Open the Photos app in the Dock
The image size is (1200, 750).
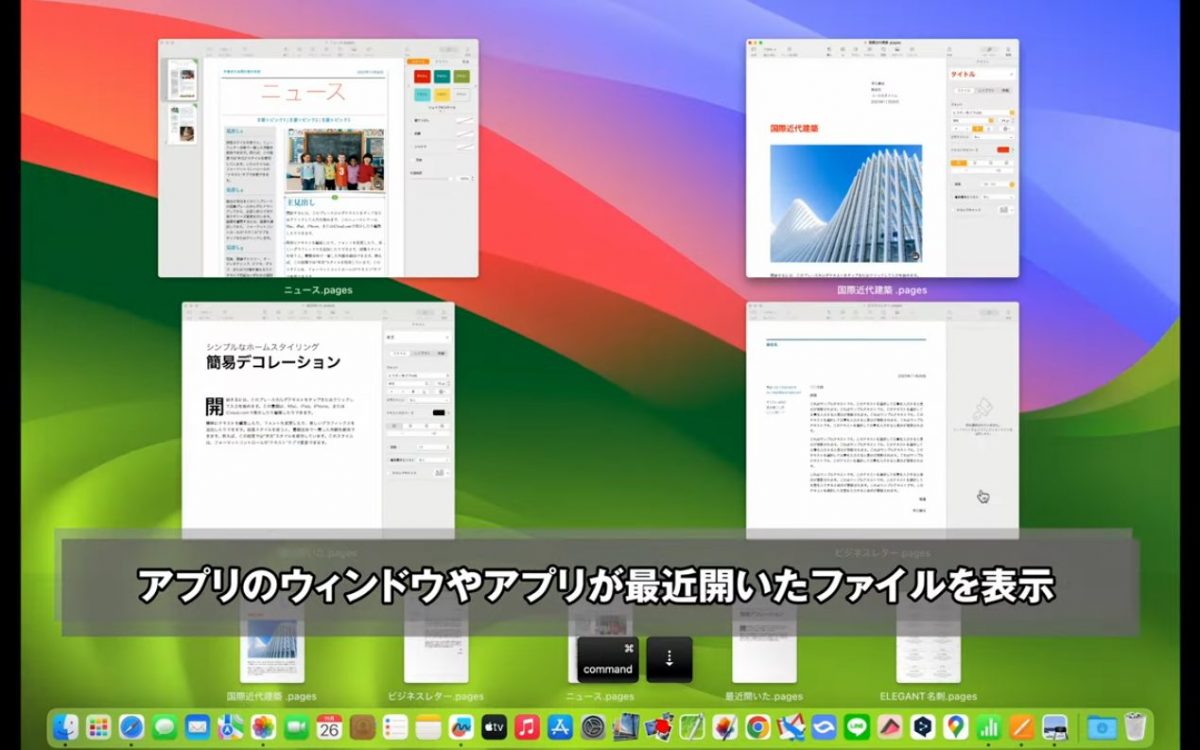[263, 727]
